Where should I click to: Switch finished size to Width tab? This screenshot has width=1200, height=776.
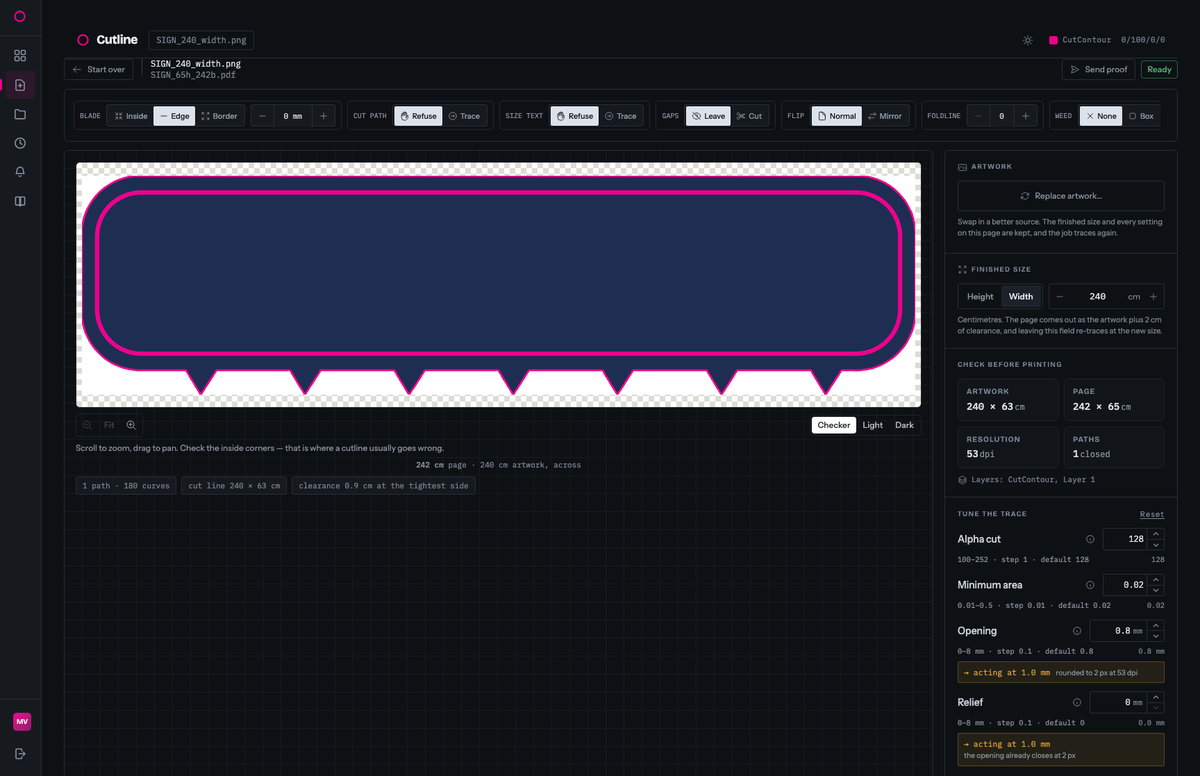pyautogui.click(x=1021, y=296)
